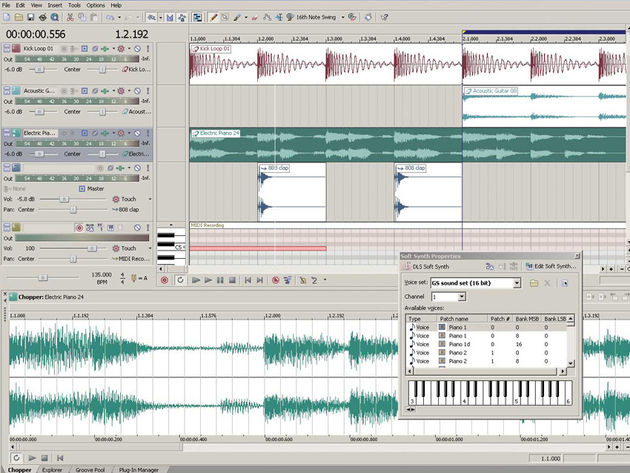The height and width of the screenshot is (473, 630).
Task: Stop playback on main transport bar
Action: [x=232, y=280]
